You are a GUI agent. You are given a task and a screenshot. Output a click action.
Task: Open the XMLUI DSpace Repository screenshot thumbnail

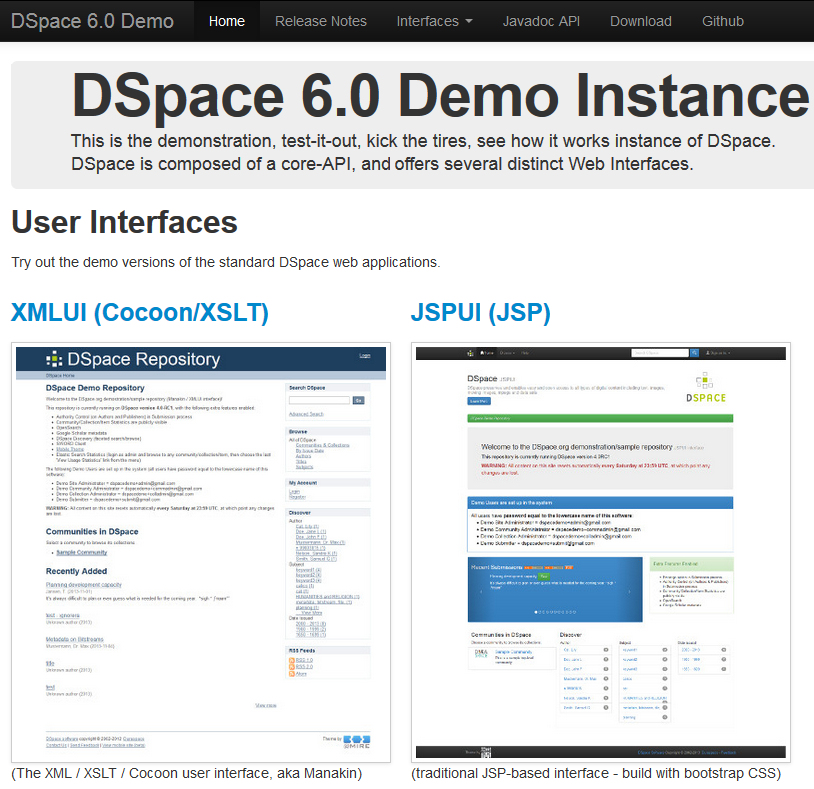pos(201,552)
